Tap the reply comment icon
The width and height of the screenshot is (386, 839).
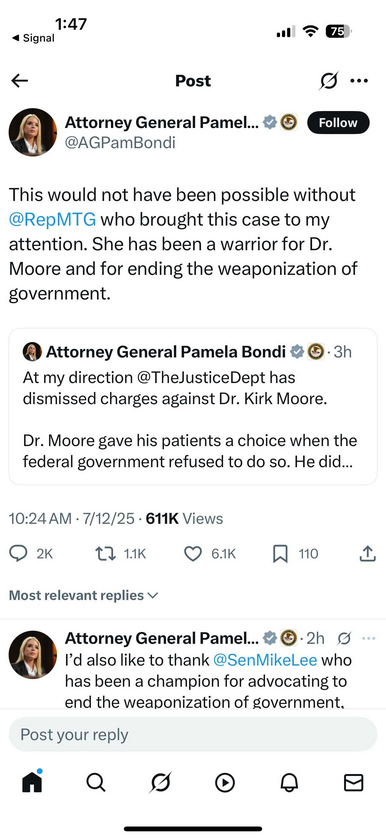point(19,554)
